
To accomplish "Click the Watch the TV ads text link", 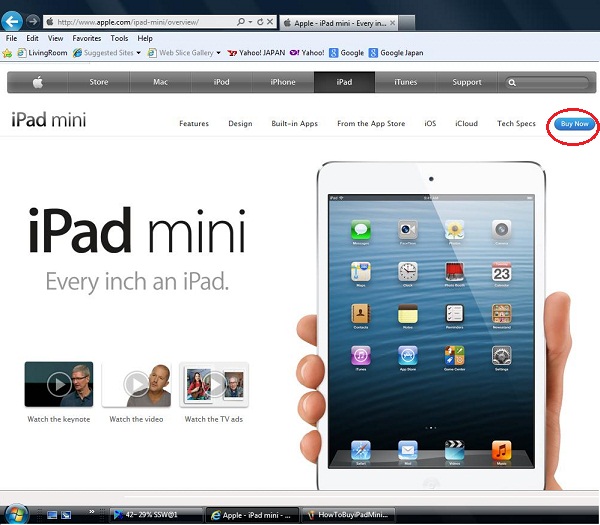I will (214, 419).
